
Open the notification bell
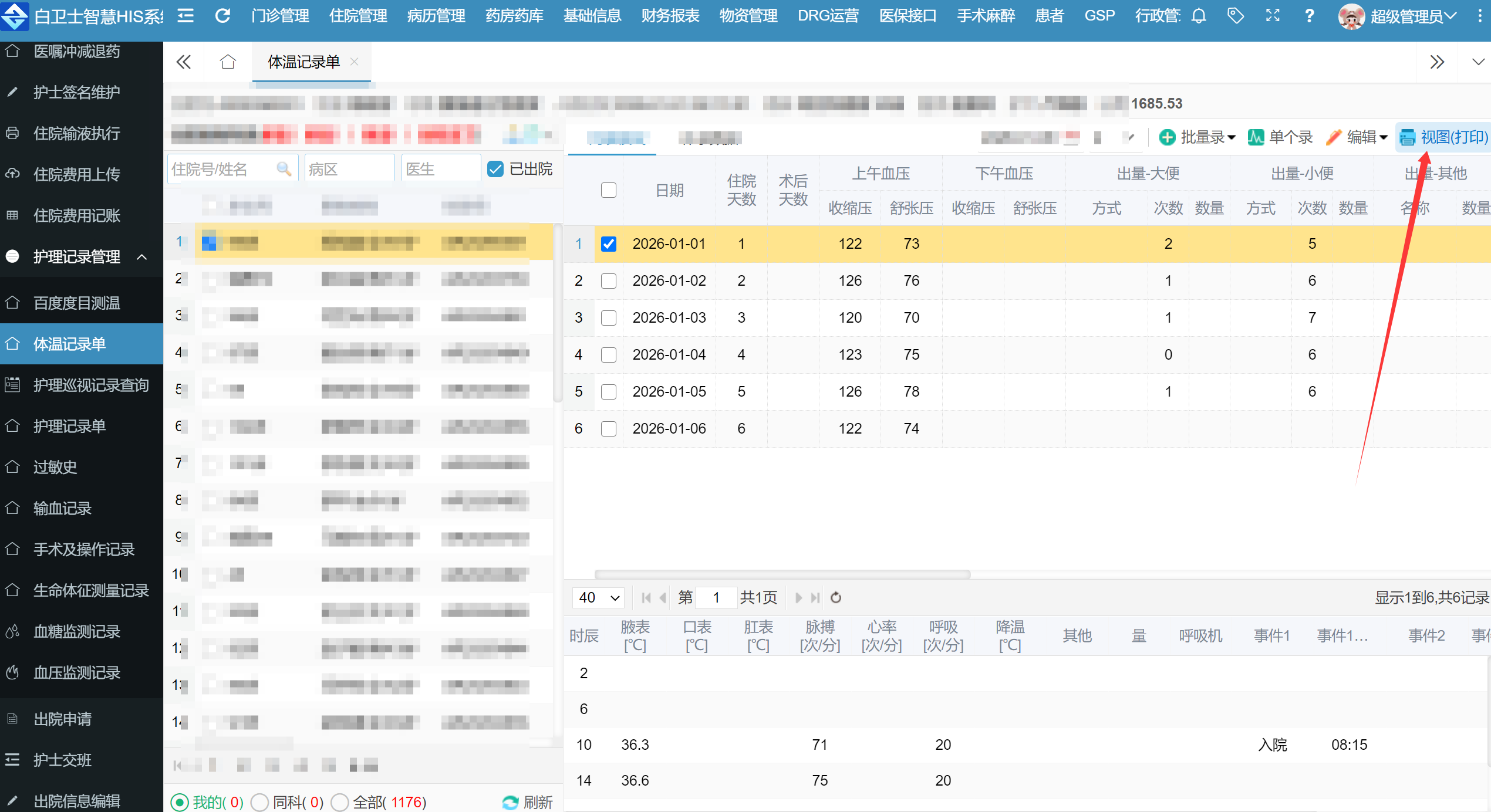(1199, 16)
